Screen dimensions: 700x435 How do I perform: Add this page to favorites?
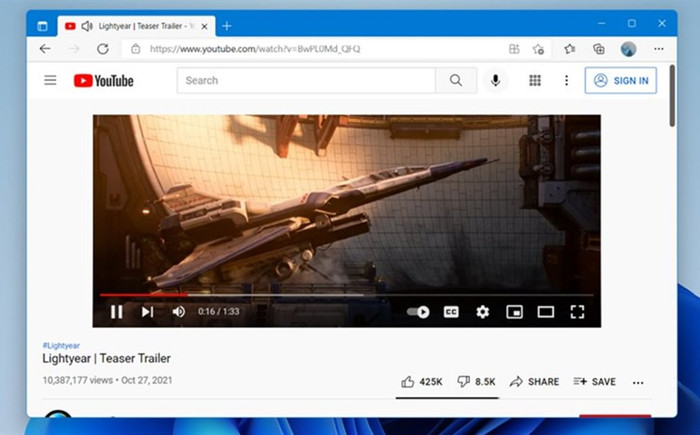coord(538,49)
